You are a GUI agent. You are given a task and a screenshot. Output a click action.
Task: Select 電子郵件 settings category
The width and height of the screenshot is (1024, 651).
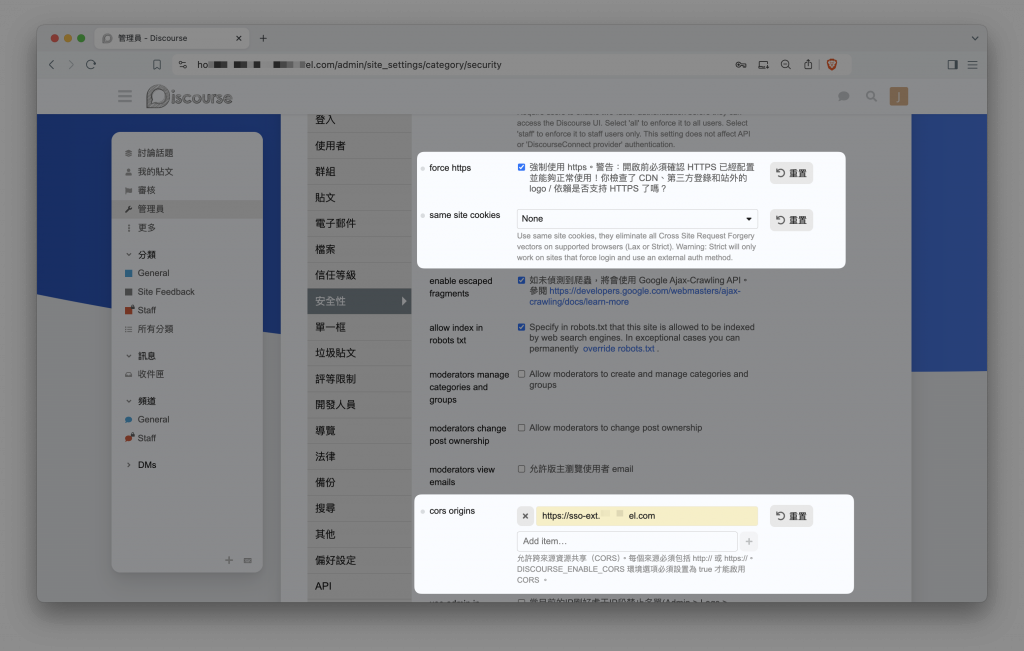[359, 223]
